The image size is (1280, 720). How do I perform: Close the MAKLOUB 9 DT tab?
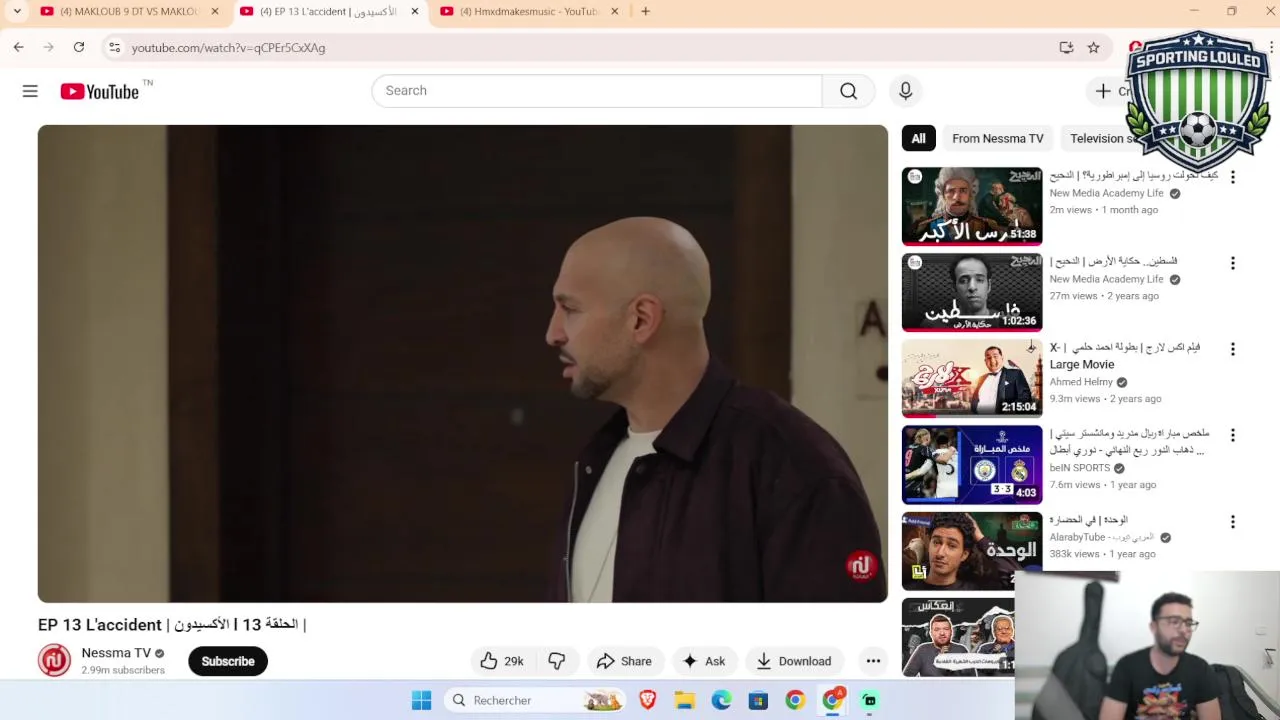[x=214, y=11]
